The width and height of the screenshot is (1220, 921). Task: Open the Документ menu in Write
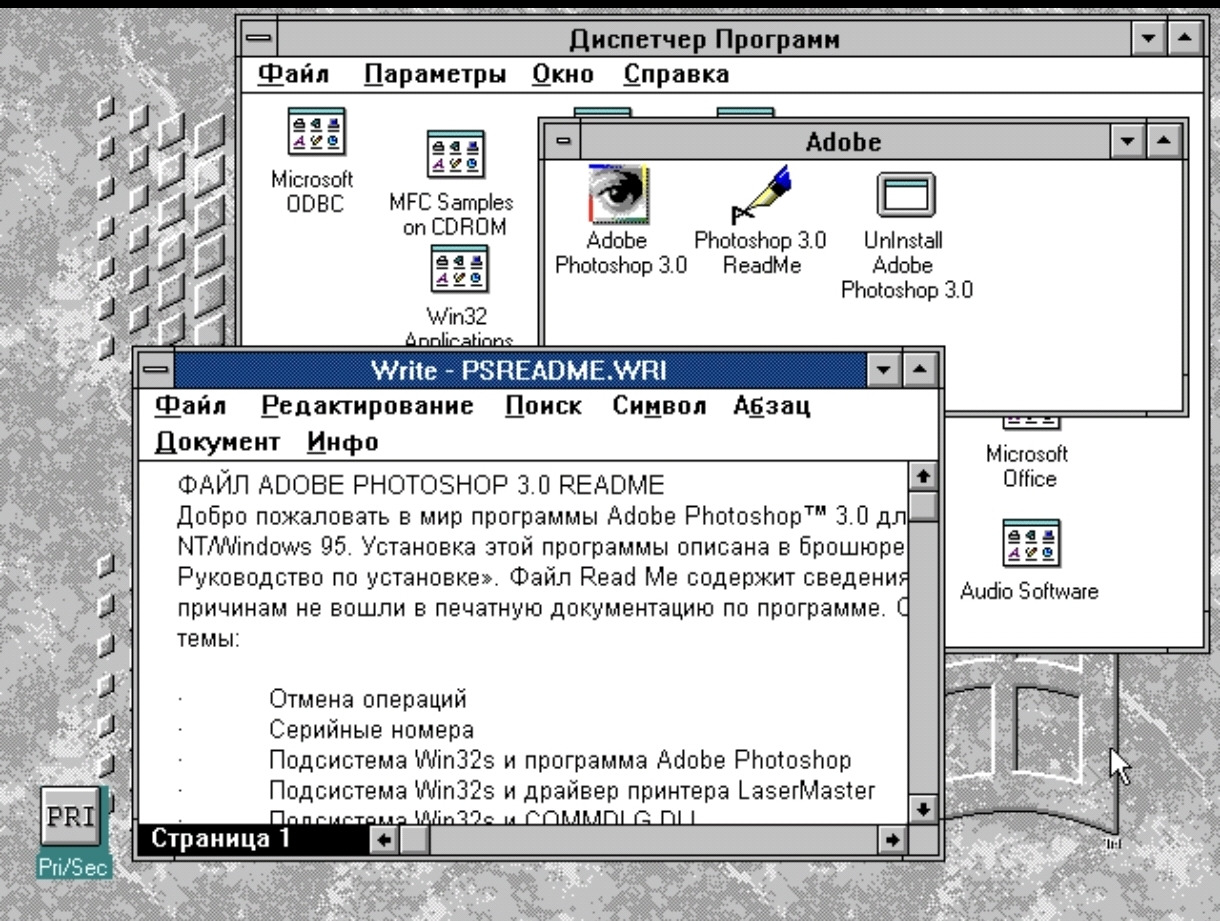tap(217, 441)
